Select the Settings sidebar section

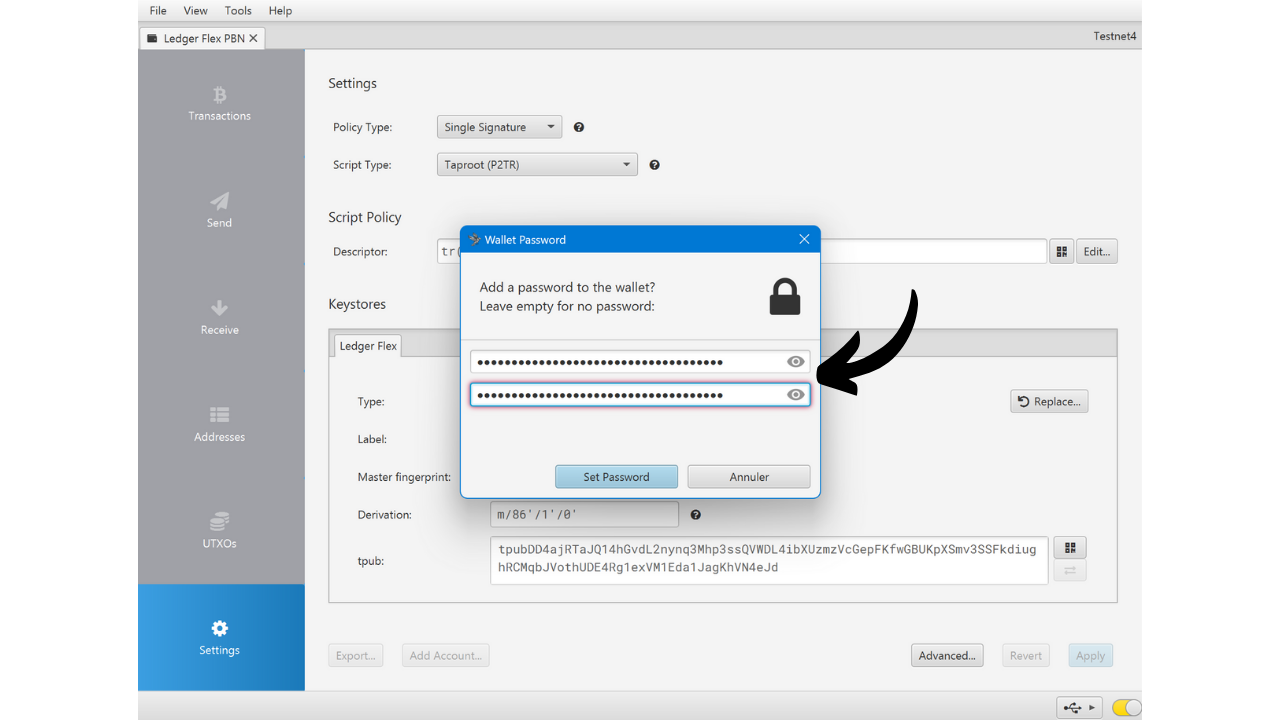(x=220, y=637)
